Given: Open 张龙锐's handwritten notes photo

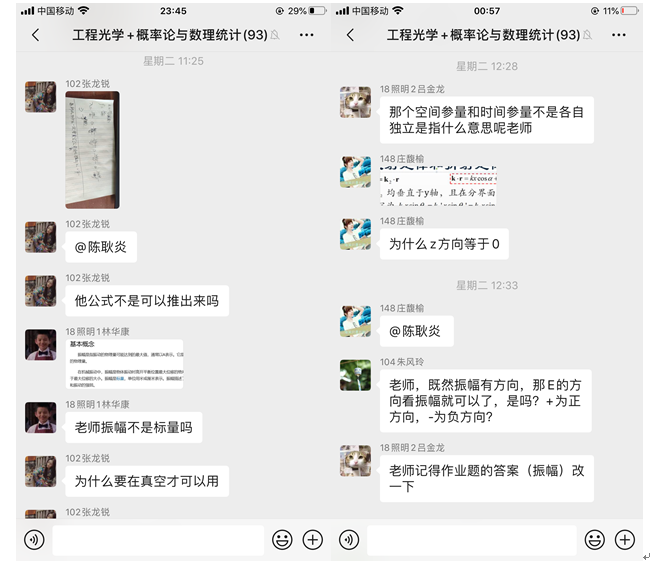Looking at the screenshot, I should [x=92, y=150].
